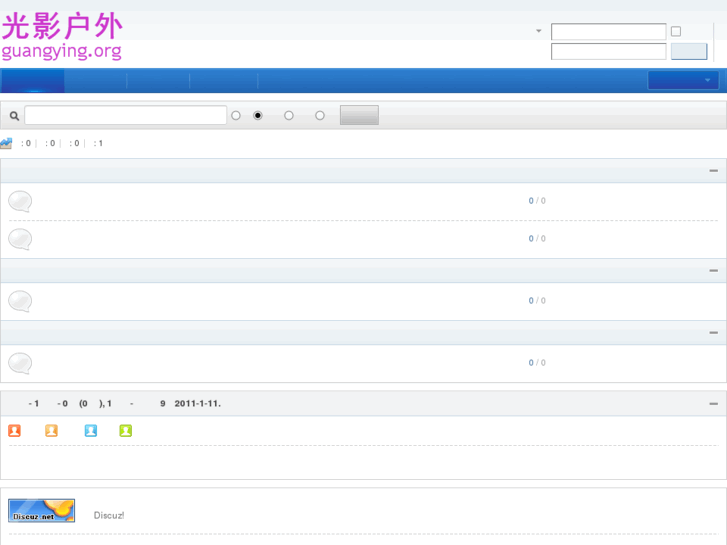The width and height of the screenshot is (727, 545).
Task: Select the first unfilled radio button after the search box
Action: (x=236, y=115)
